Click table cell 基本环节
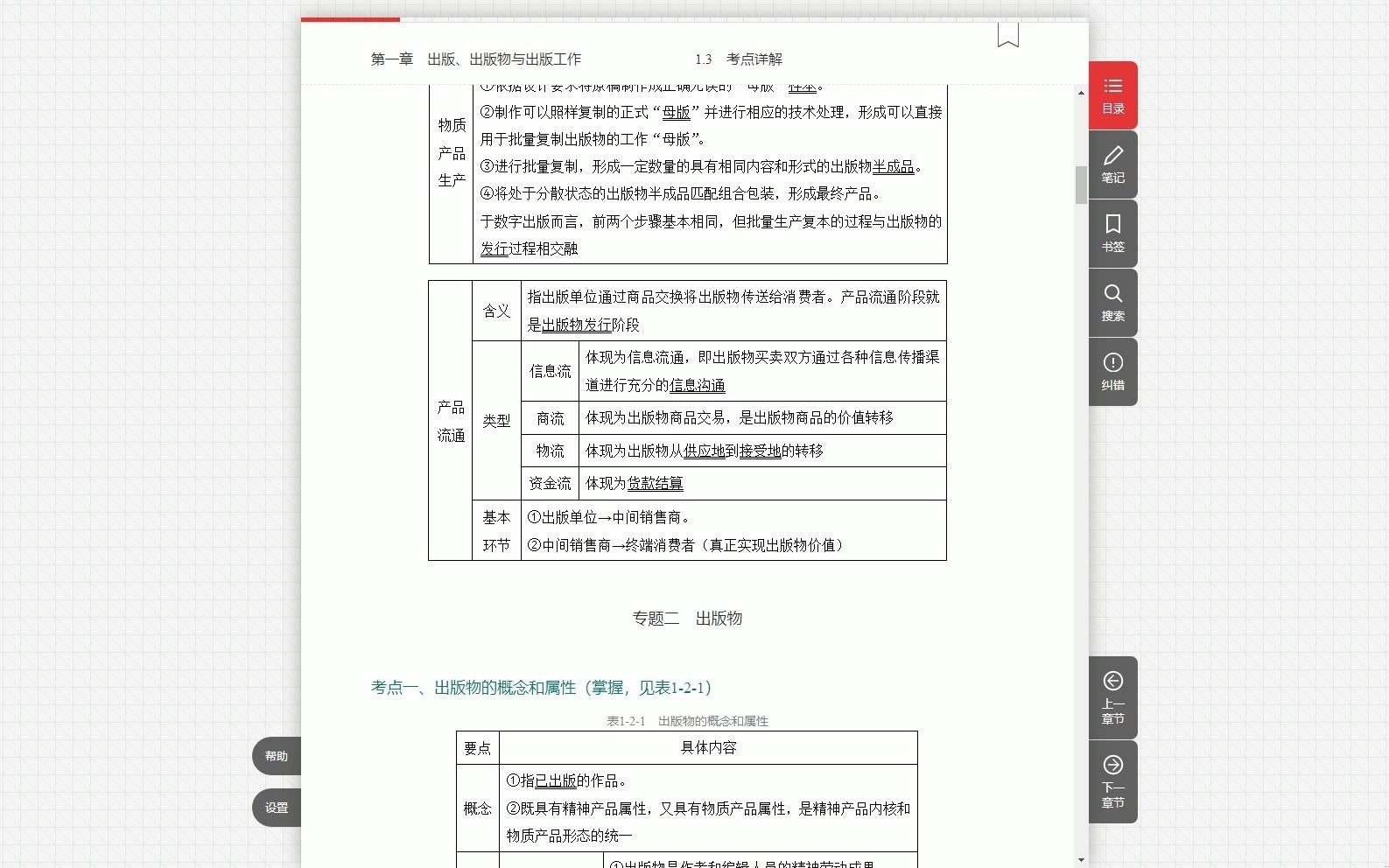 pyautogui.click(x=496, y=531)
